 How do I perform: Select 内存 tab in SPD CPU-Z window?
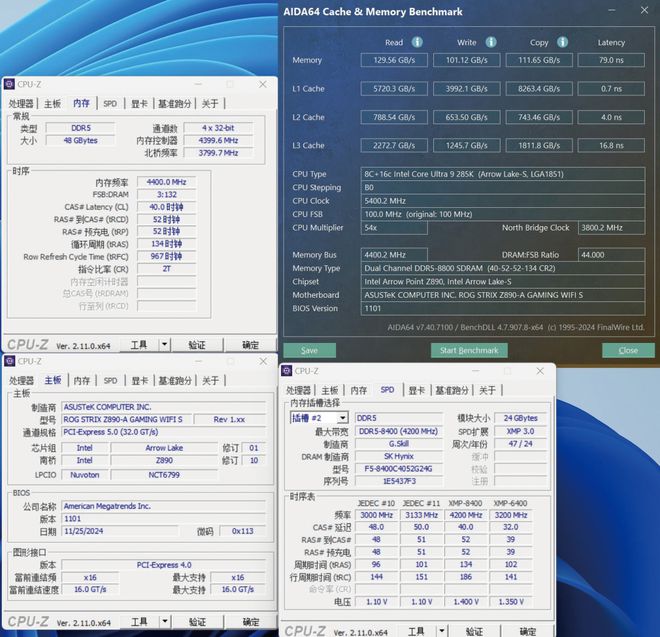point(359,390)
